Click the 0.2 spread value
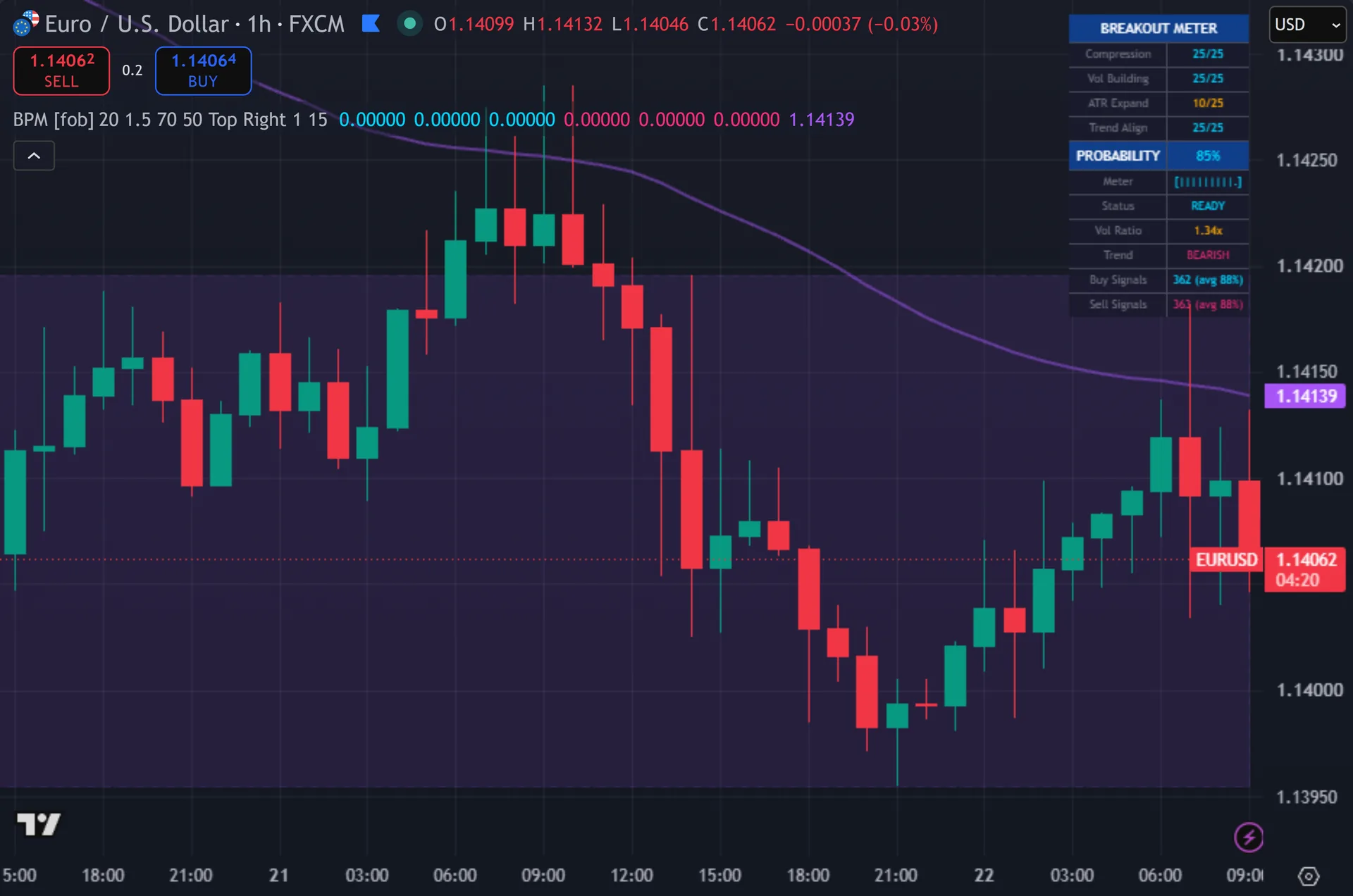This screenshot has height=896, width=1353. pos(132,70)
